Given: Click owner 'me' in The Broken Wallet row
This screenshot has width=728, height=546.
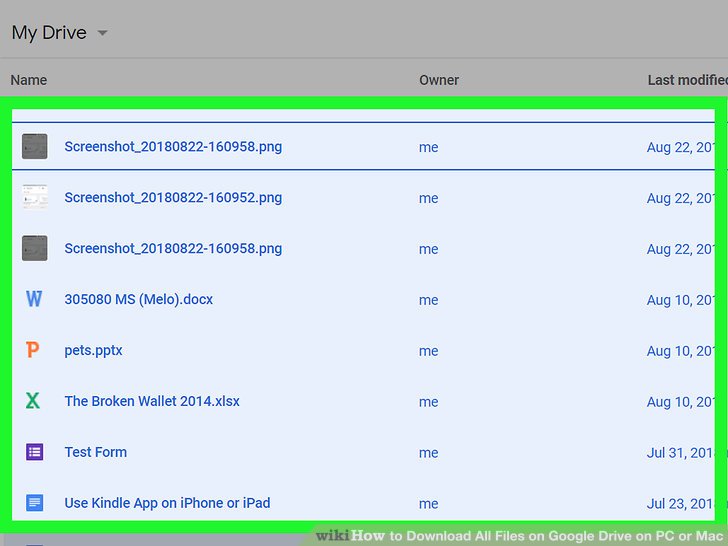Looking at the screenshot, I should [x=429, y=402].
